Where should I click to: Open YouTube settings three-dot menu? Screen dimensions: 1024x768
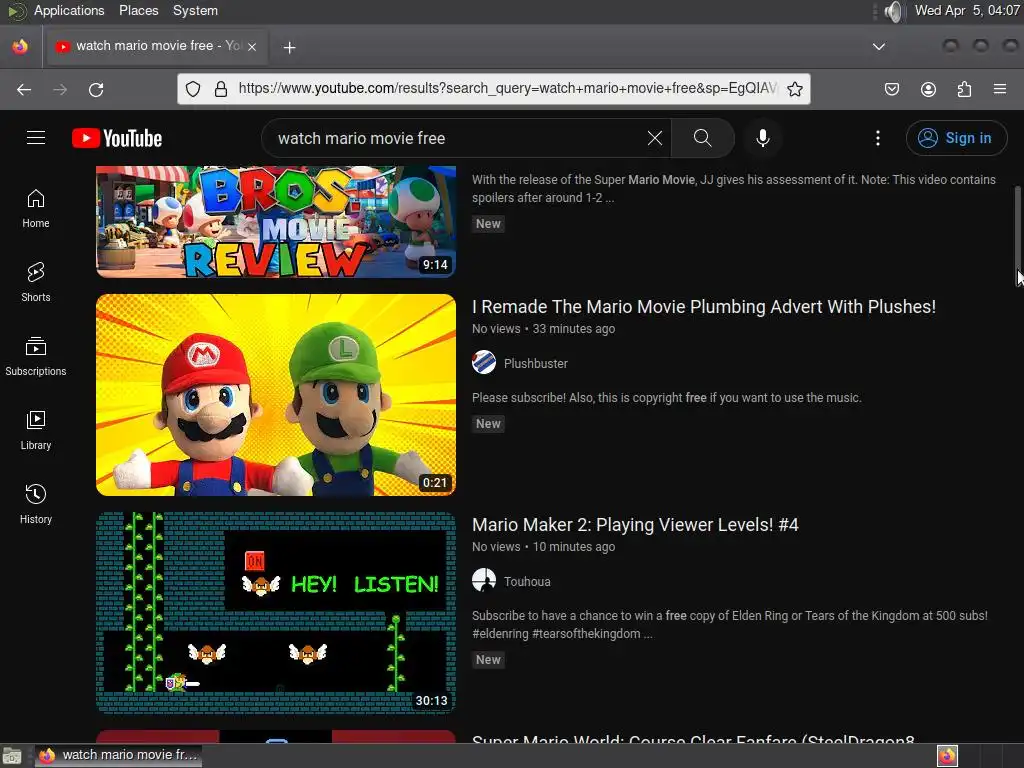pos(878,138)
